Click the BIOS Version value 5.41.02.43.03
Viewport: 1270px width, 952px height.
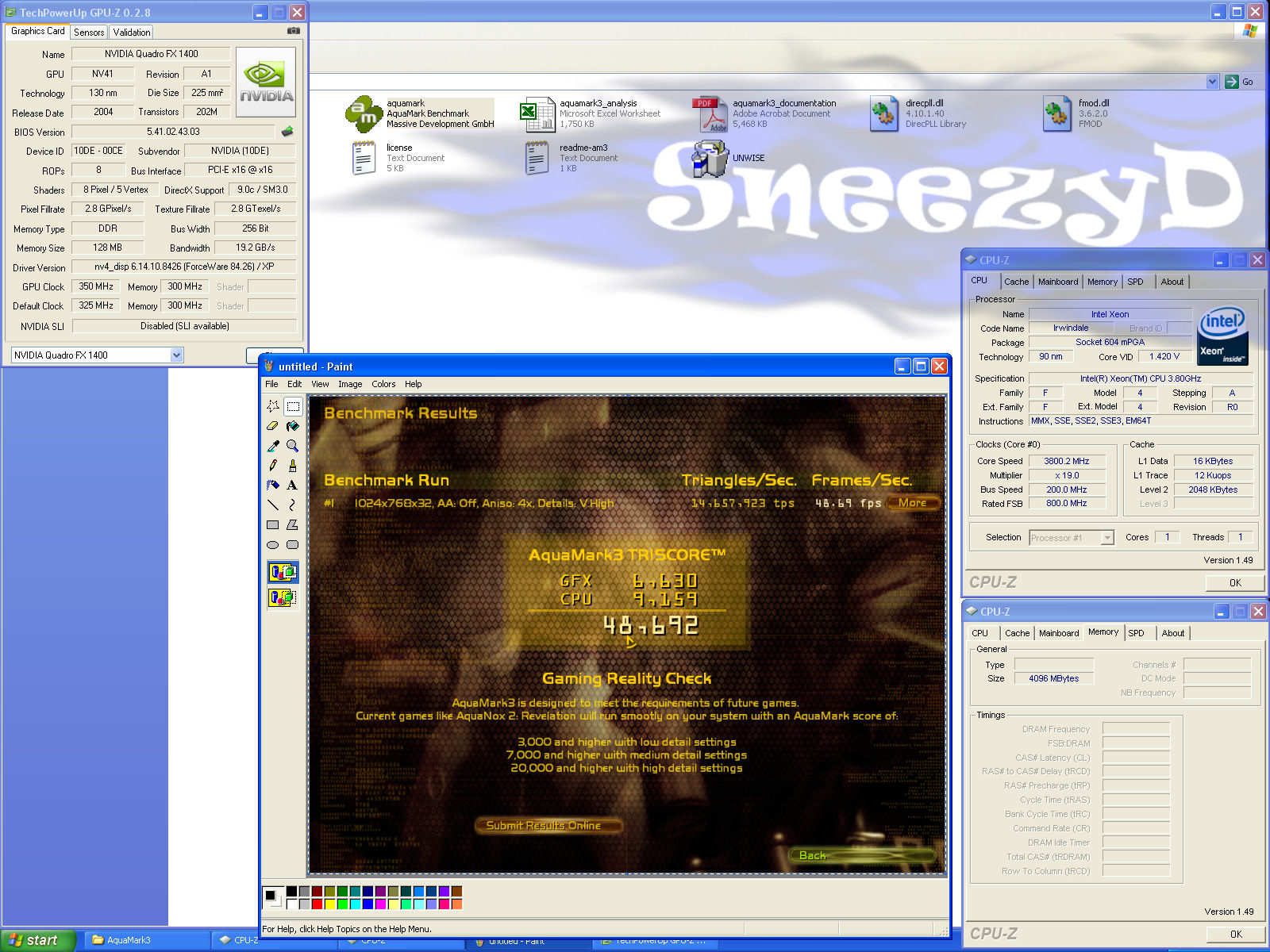[173, 132]
